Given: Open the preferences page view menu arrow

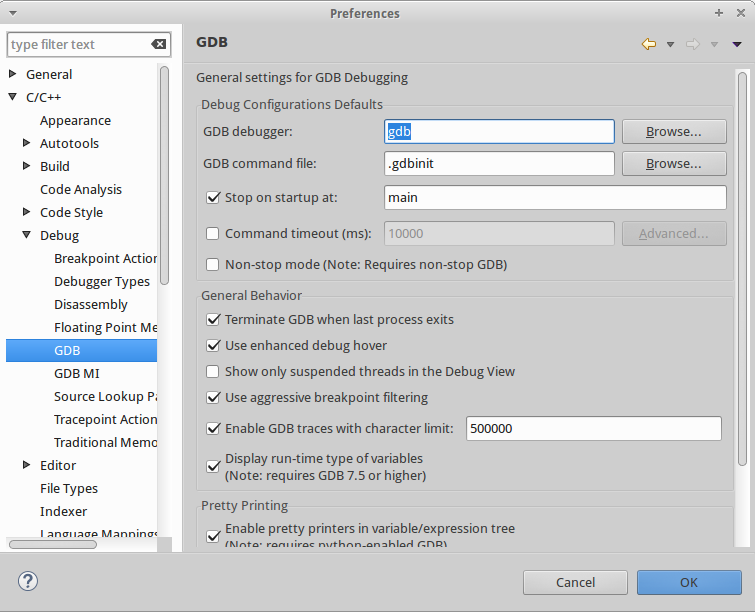Looking at the screenshot, I should coord(737,44).
